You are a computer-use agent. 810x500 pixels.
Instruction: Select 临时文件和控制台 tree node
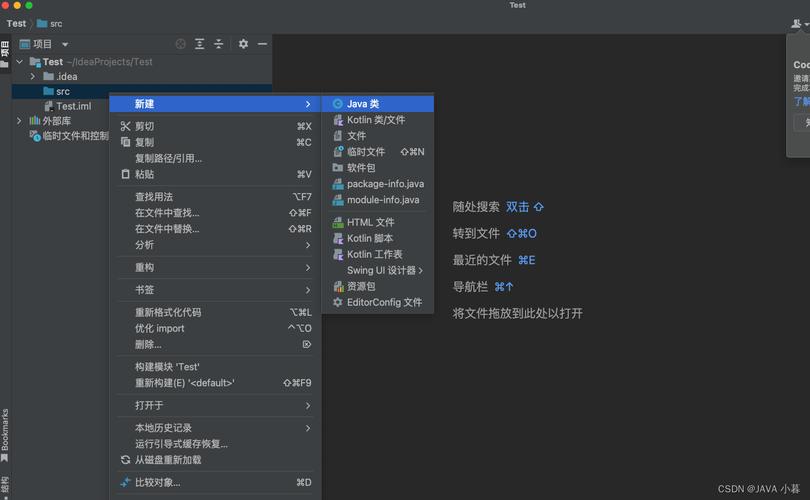tap(69, 136)
